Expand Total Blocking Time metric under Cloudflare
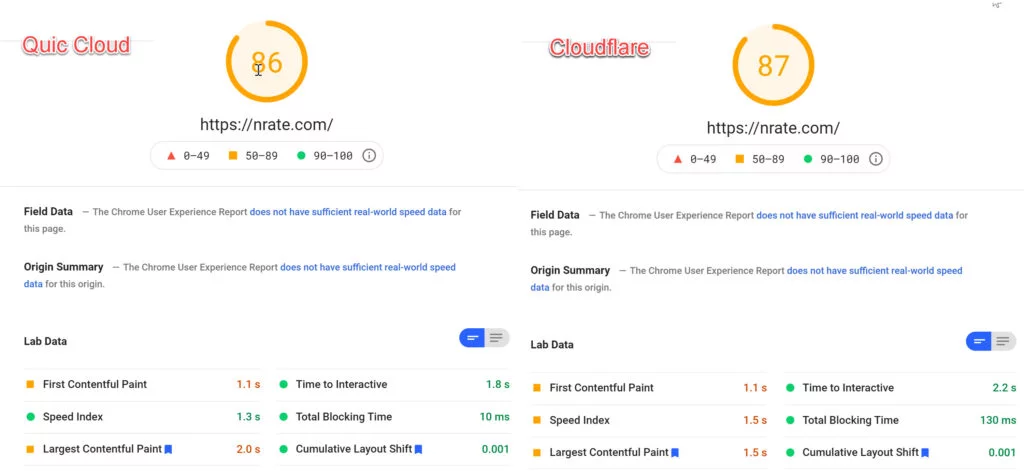The height and width of the screenshot is (471, 1024). click(901, 420)
